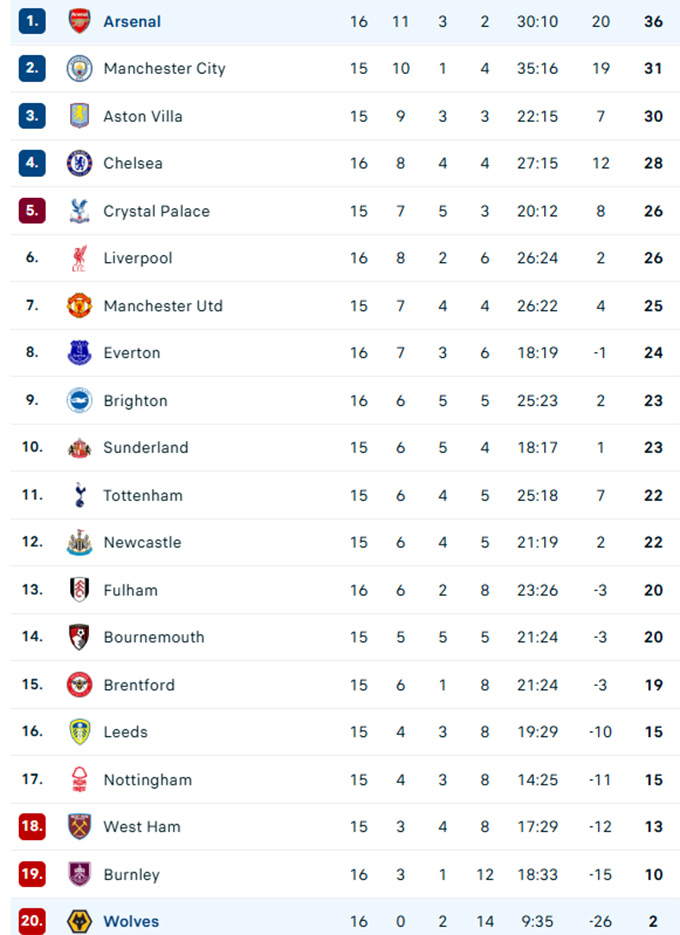Image resolution: width=680 pixels, height=935 pixels.
Task: Click the Manchester Utd crest icon
Action: coord(79,306)
